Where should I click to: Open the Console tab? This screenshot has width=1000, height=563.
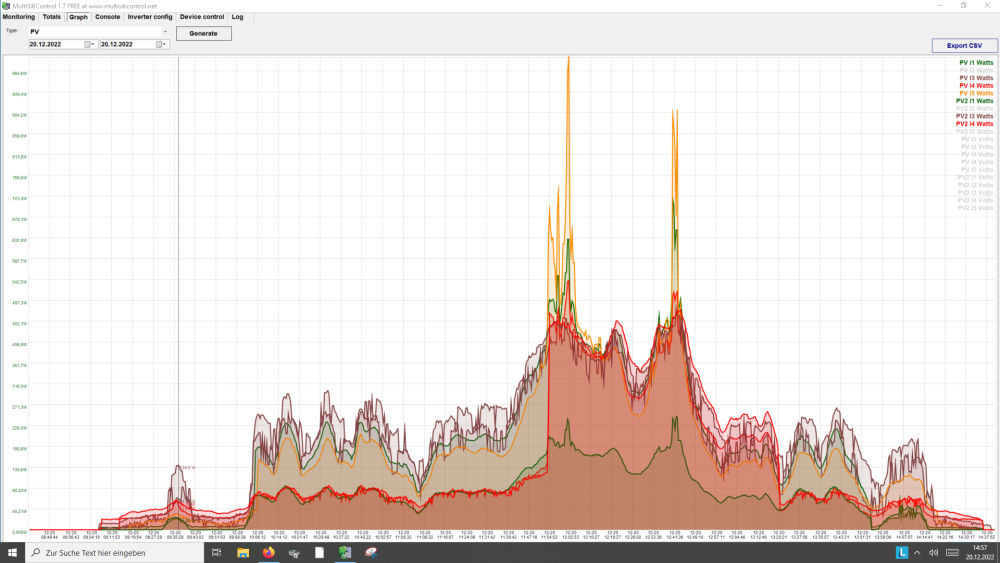coord(107,17)
